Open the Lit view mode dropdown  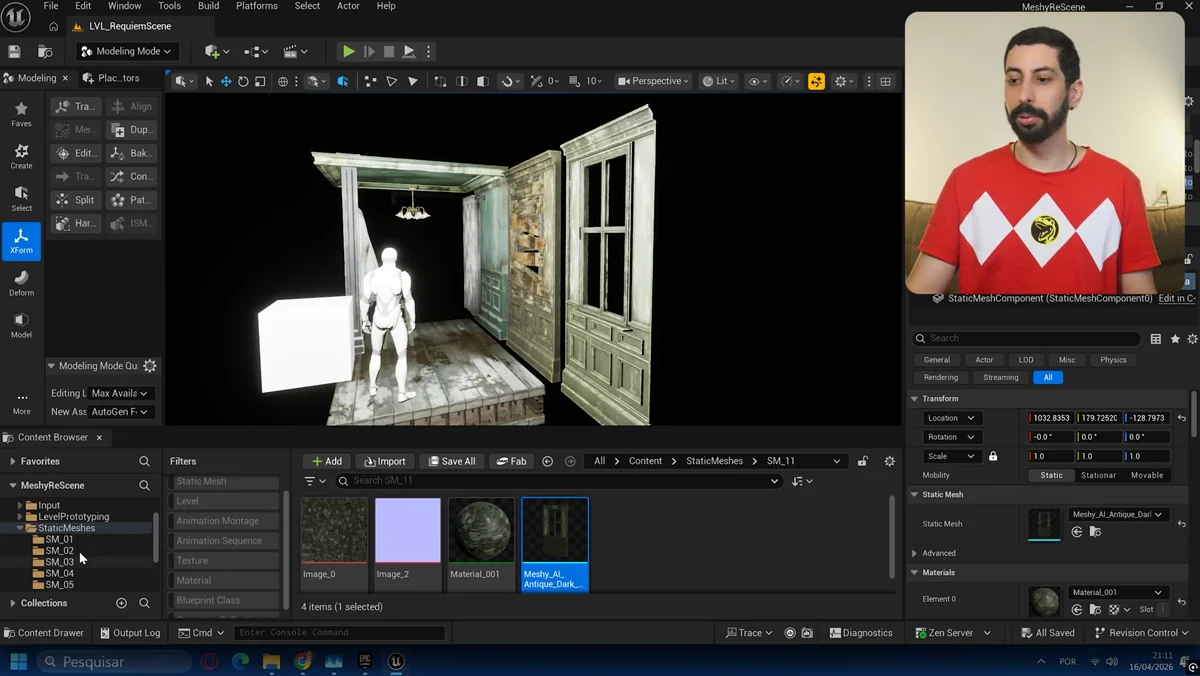pos(718,81)
